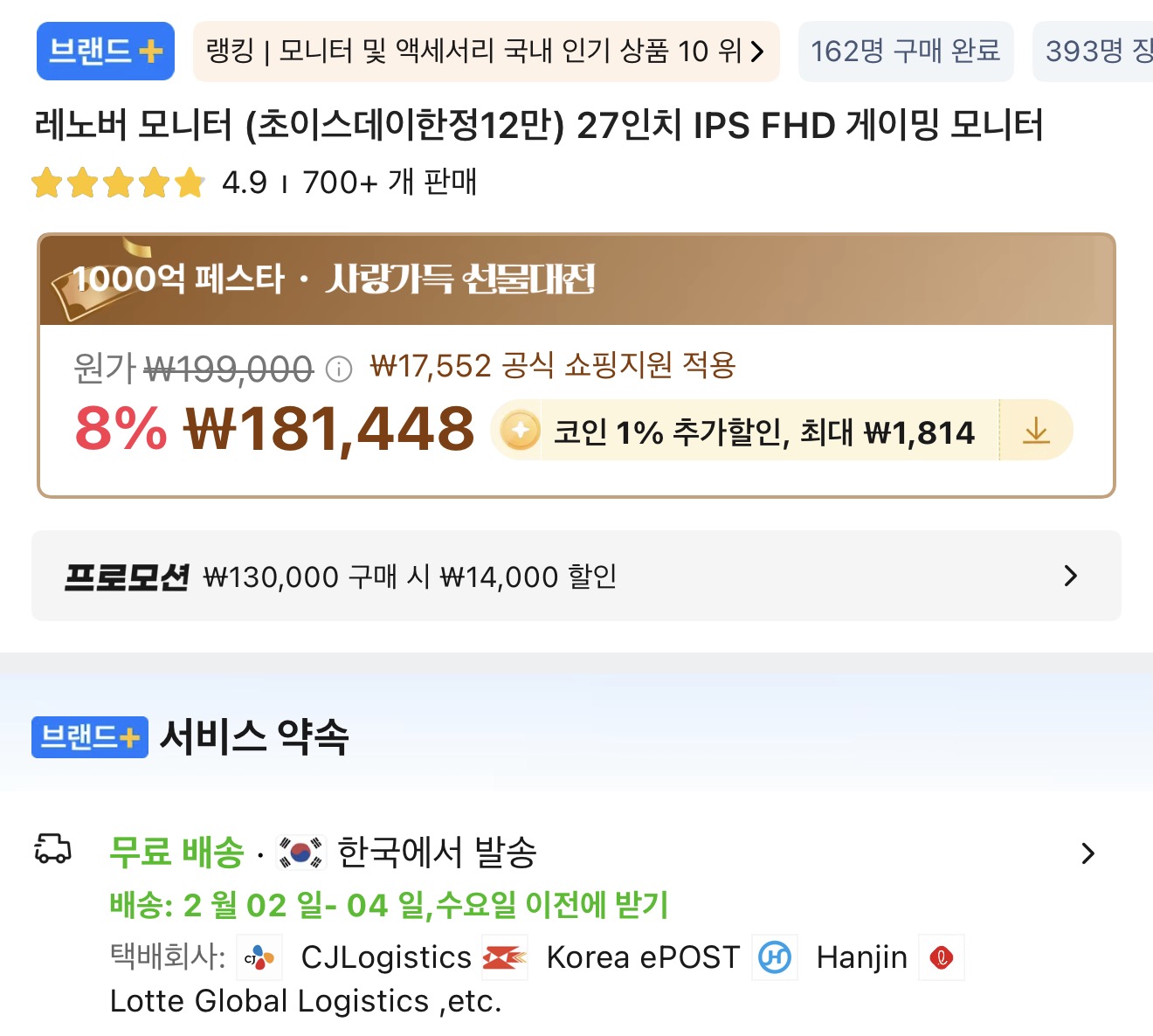
Task: Select the partially visible 393명 tag
Action: tap(1097, 52)
